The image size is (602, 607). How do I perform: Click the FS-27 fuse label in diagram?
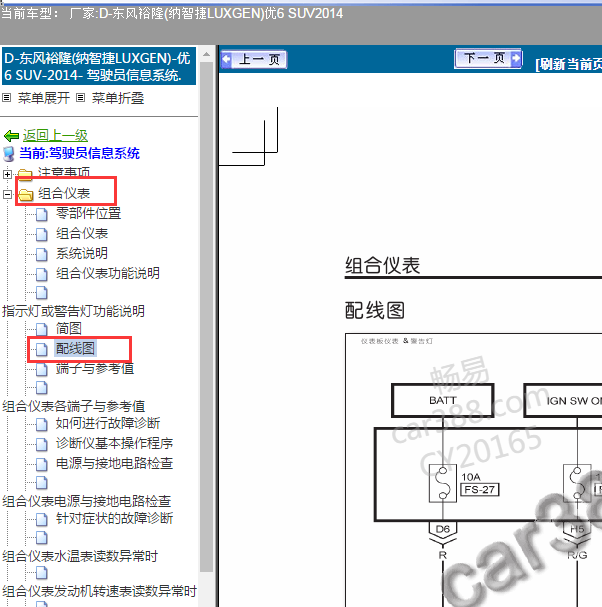click(x=479, y=489)
